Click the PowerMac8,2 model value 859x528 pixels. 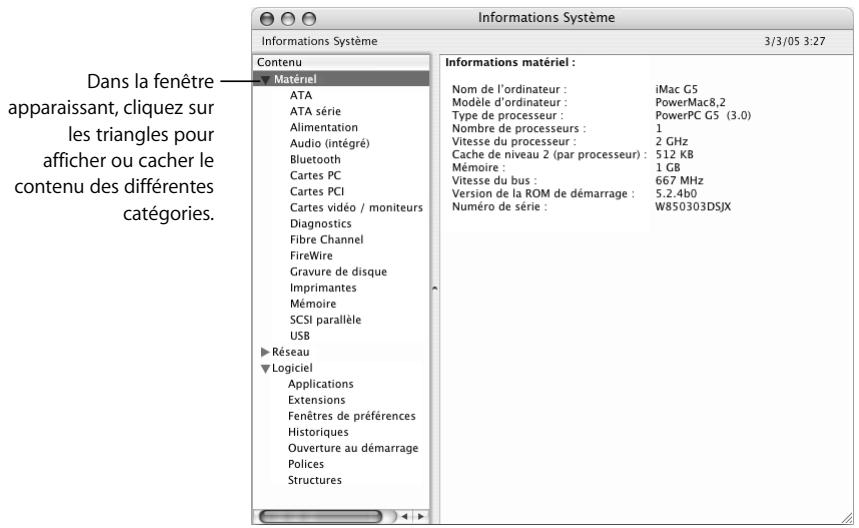(x=690, y=102)
